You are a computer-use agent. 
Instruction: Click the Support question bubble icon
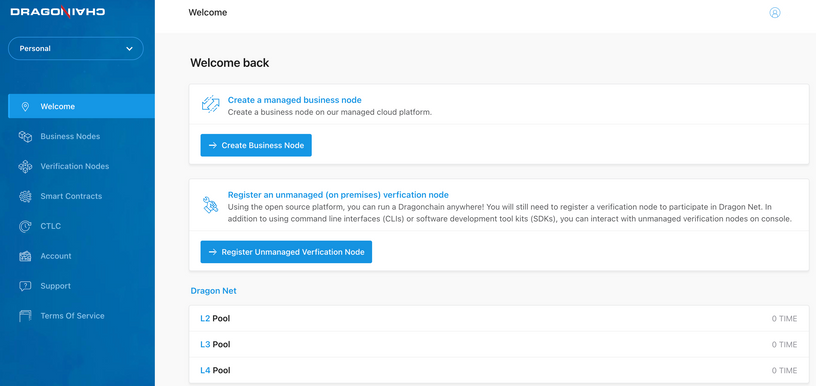pos(25,286)
